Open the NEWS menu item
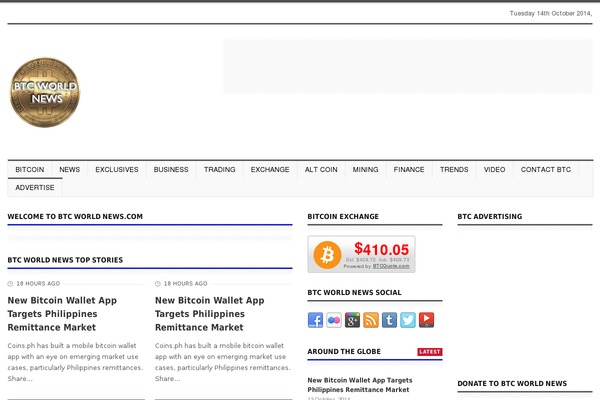Viewport: 600px width, 400px height. click(x=70, y=170)
